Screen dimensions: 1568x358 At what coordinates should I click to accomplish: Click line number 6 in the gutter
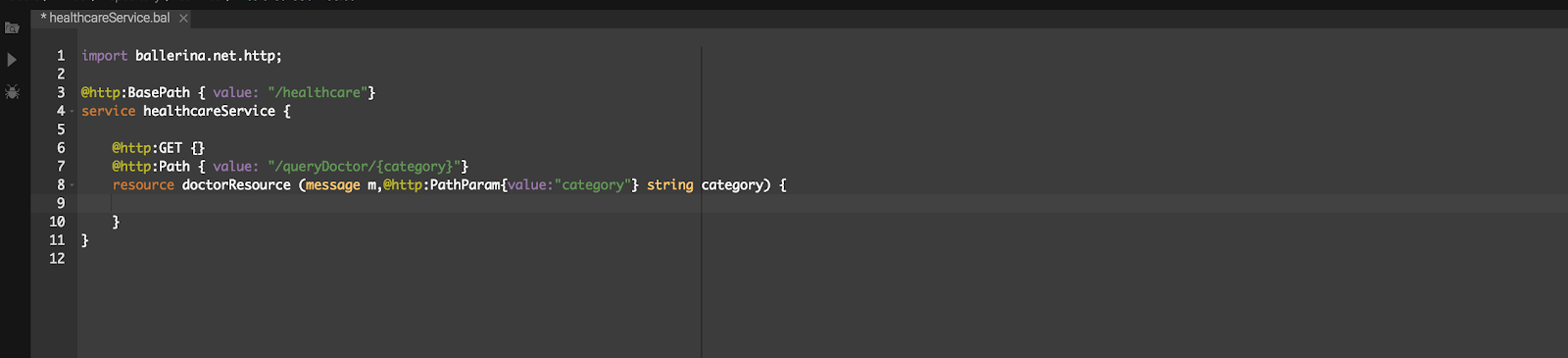[61, 148]
